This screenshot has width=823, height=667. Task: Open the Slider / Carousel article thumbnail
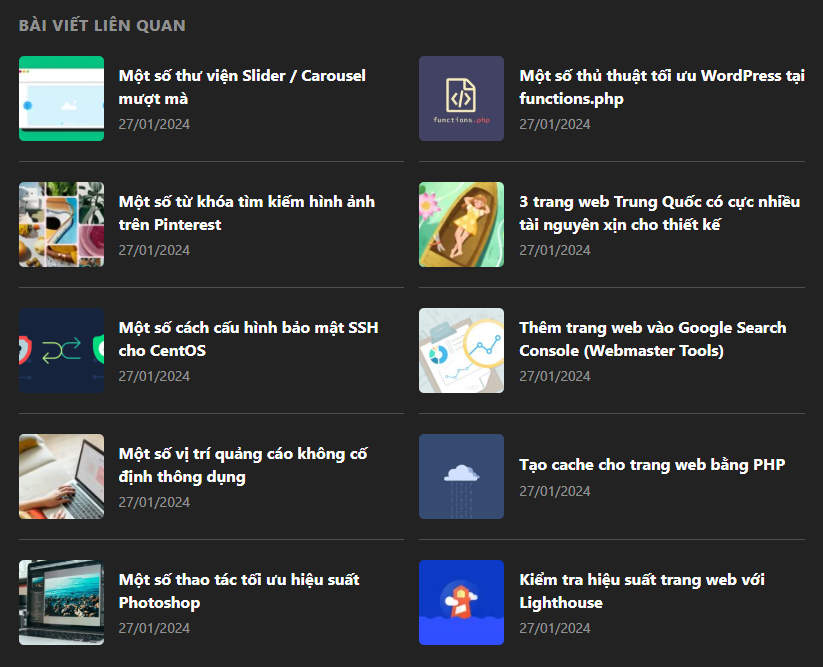point(61,99)
